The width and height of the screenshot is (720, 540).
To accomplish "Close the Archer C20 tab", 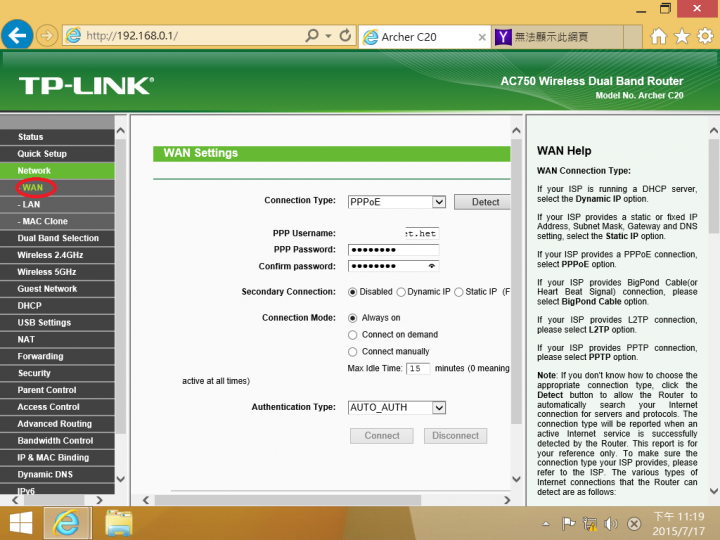I will tap(482, 37).
